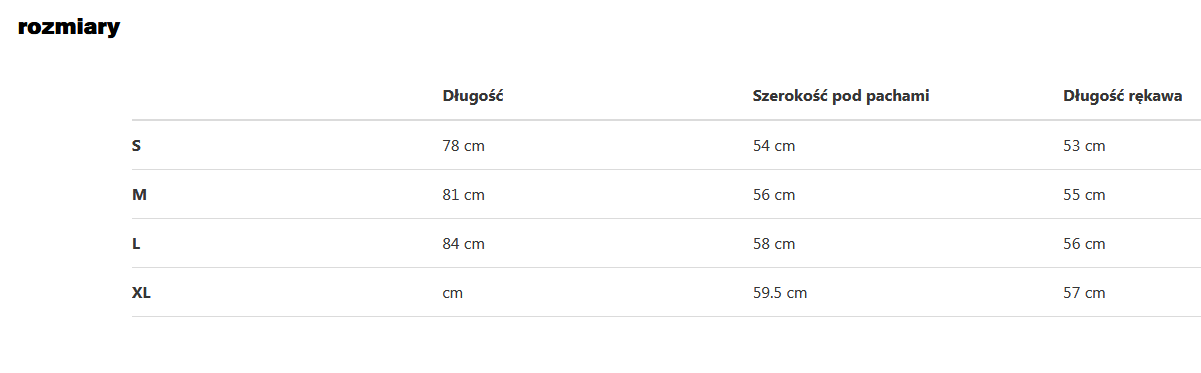Click the 55 cm sleeve value
The width and height of the screenshot is (1201, 373).
pos(1084,195)
